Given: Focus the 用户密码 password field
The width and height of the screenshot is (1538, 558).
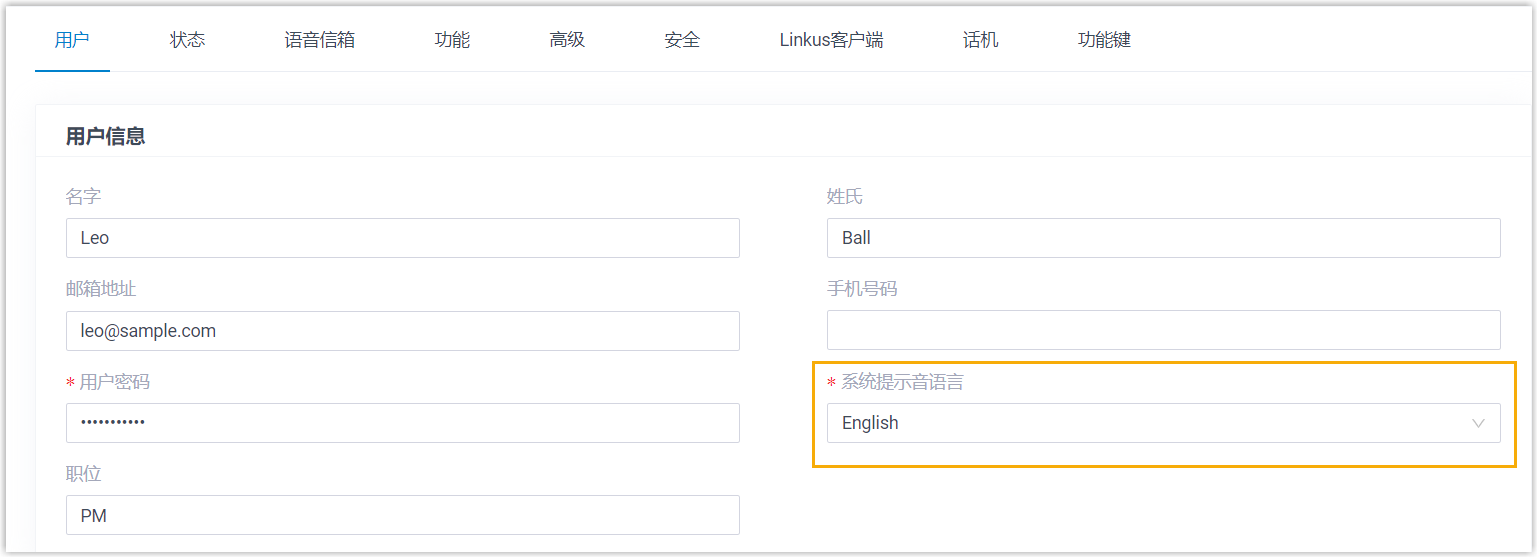Looking at the screenshot, I should [402, 423].
